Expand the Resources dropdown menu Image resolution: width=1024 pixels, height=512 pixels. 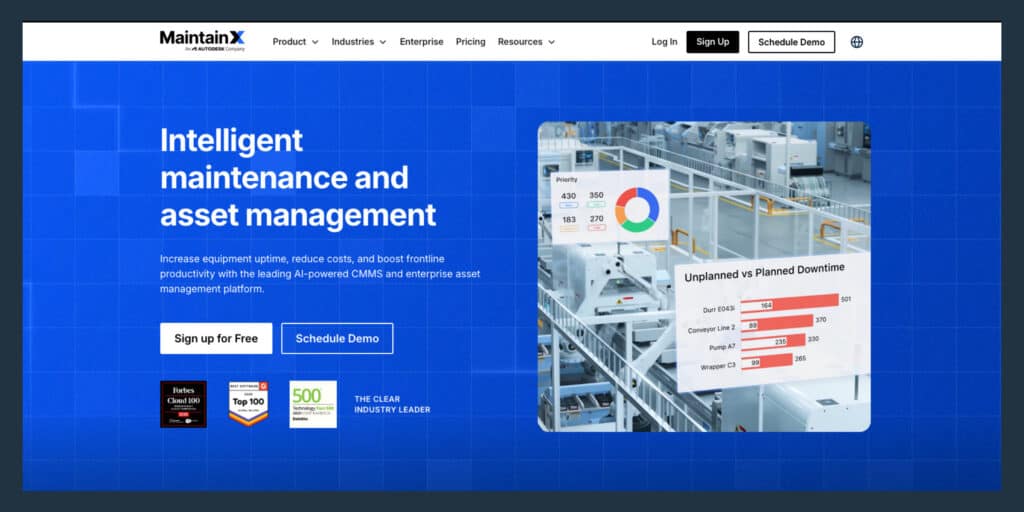pos(526,42)
